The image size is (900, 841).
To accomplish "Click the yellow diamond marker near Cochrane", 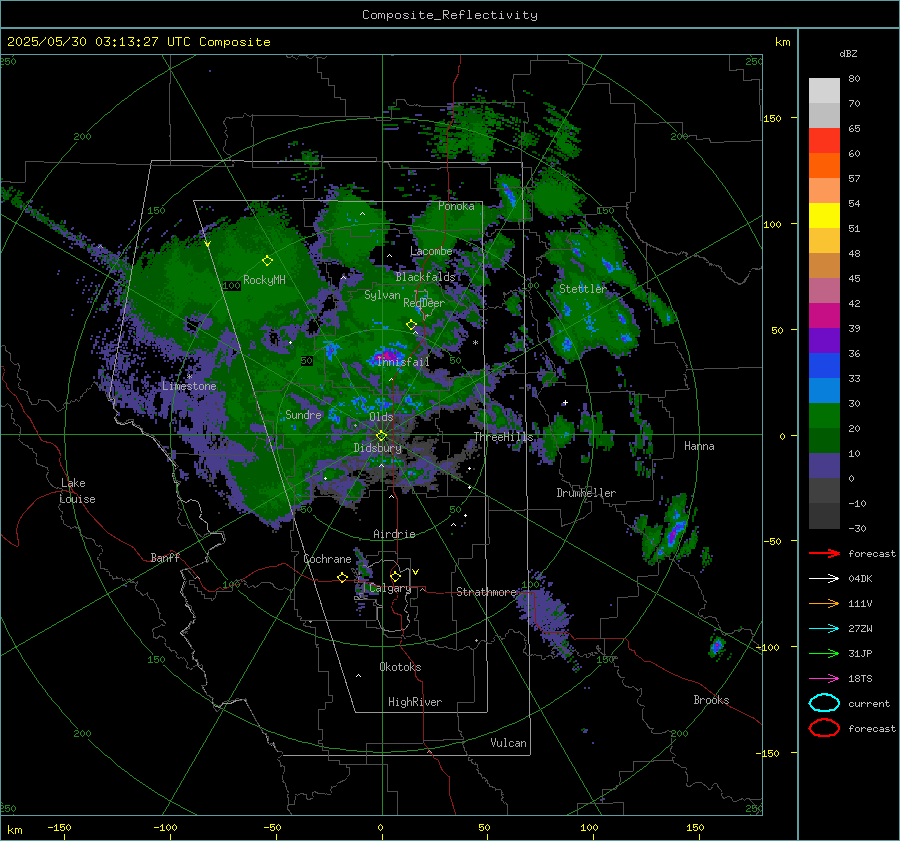I will pyautogui.click(x=342, y=578).
